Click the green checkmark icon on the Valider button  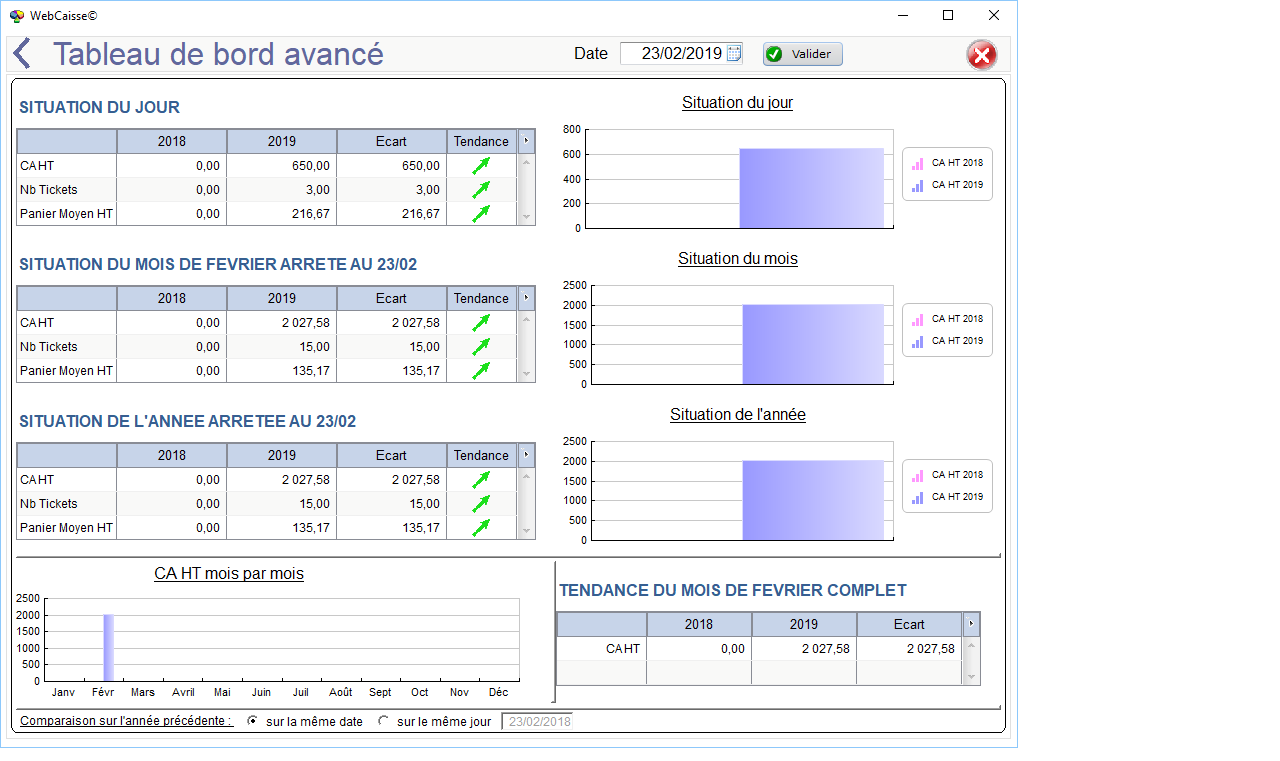tap(774, 54)
